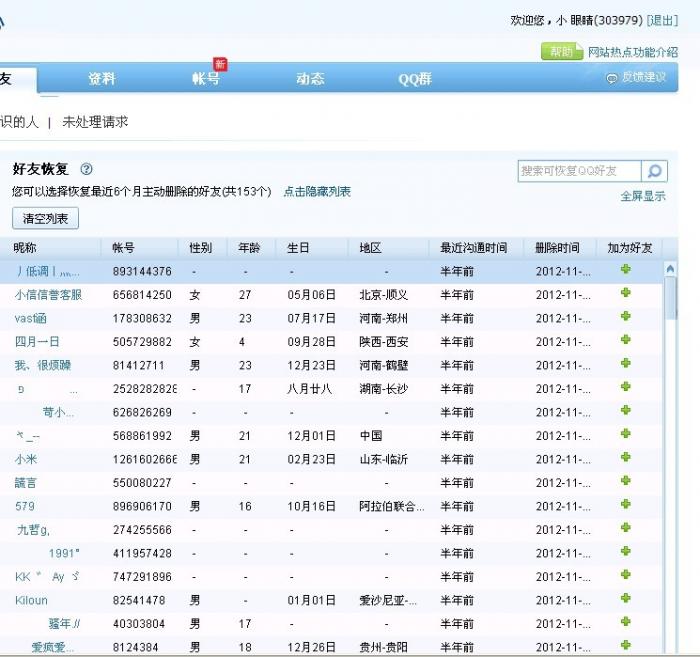Select 未处理请求 sub-tab
Screen dimensions: 700x657
click(x=96, y=122)
